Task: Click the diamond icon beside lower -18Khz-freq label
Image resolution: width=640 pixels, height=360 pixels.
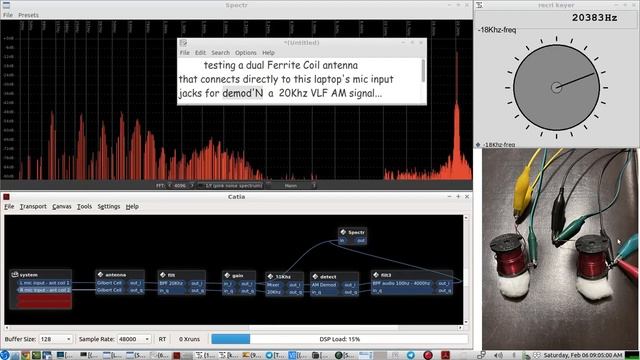Action: (478, 145)
